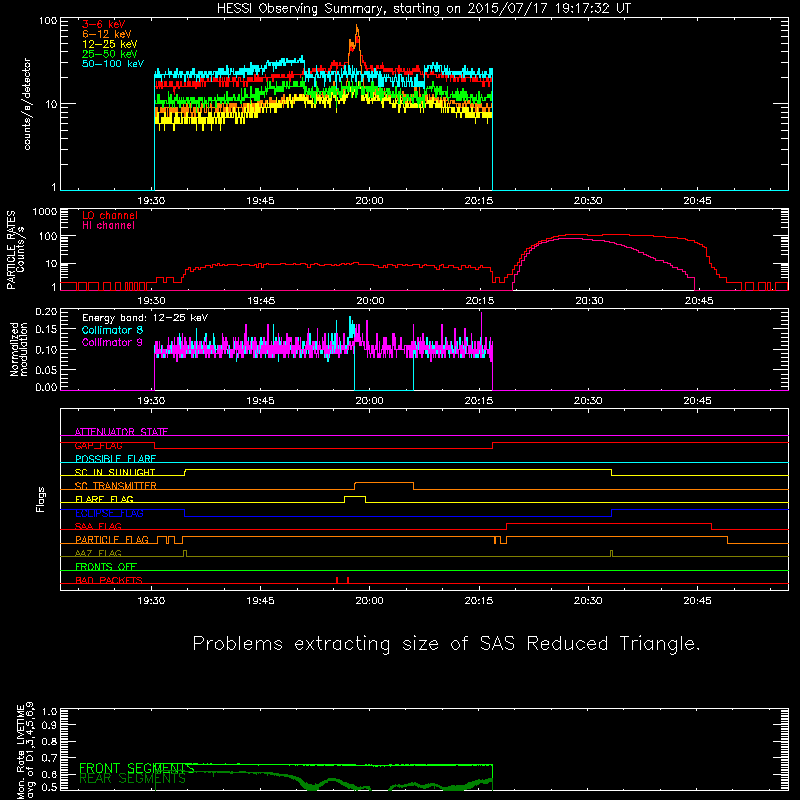Select the 3-6 keV legend label

click(104, 24)
